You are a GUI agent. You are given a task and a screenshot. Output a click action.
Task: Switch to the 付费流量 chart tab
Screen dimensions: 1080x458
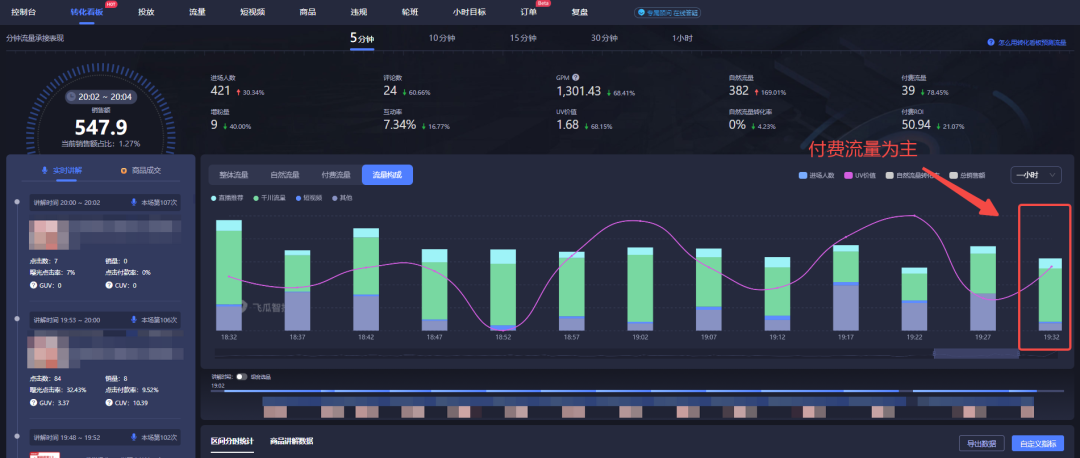pos(336,175)
